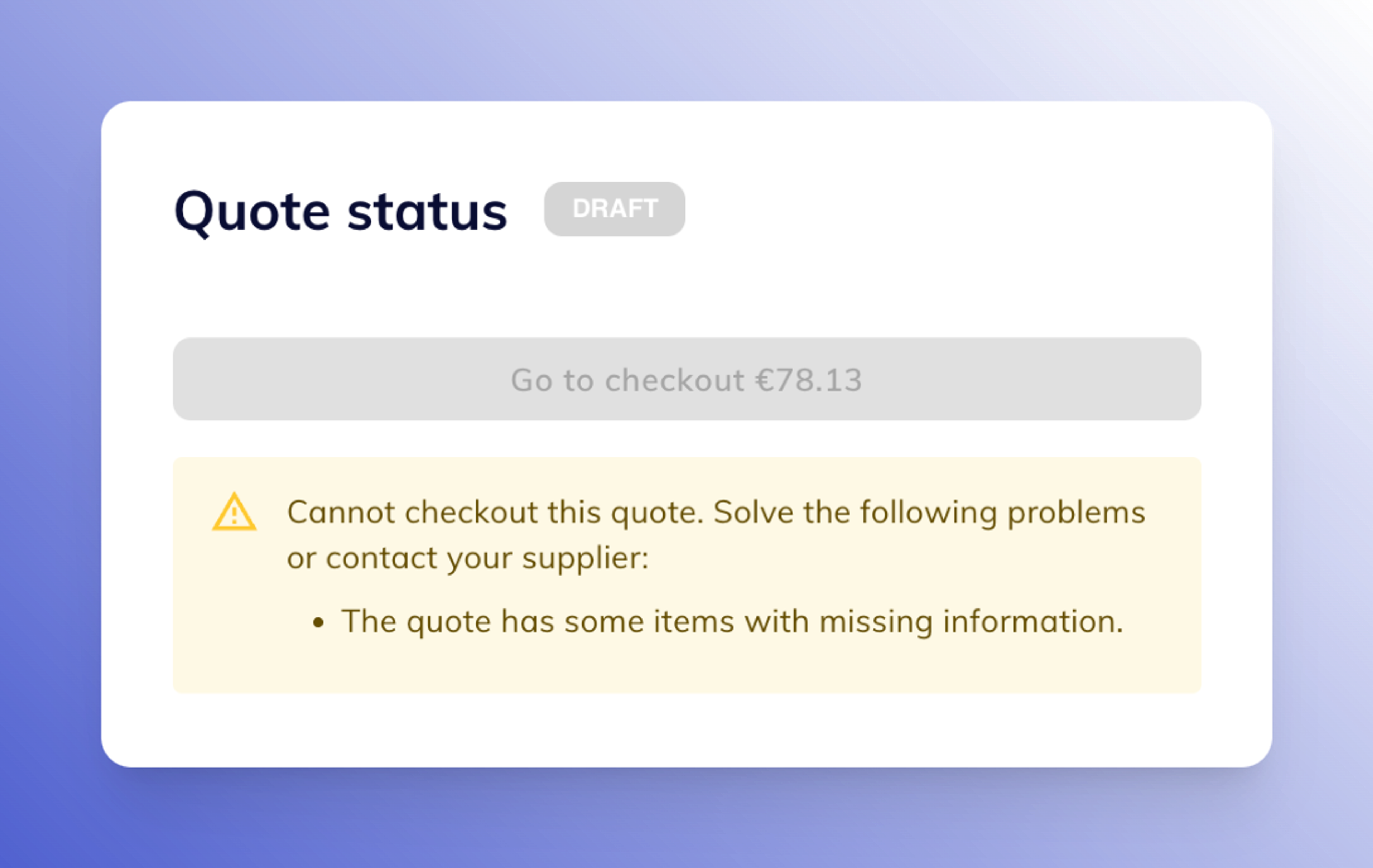Click the word "checkout" on disabled button
This screenshot has width=1373, height=868.
pyautogui.click(x=675, y=380)
